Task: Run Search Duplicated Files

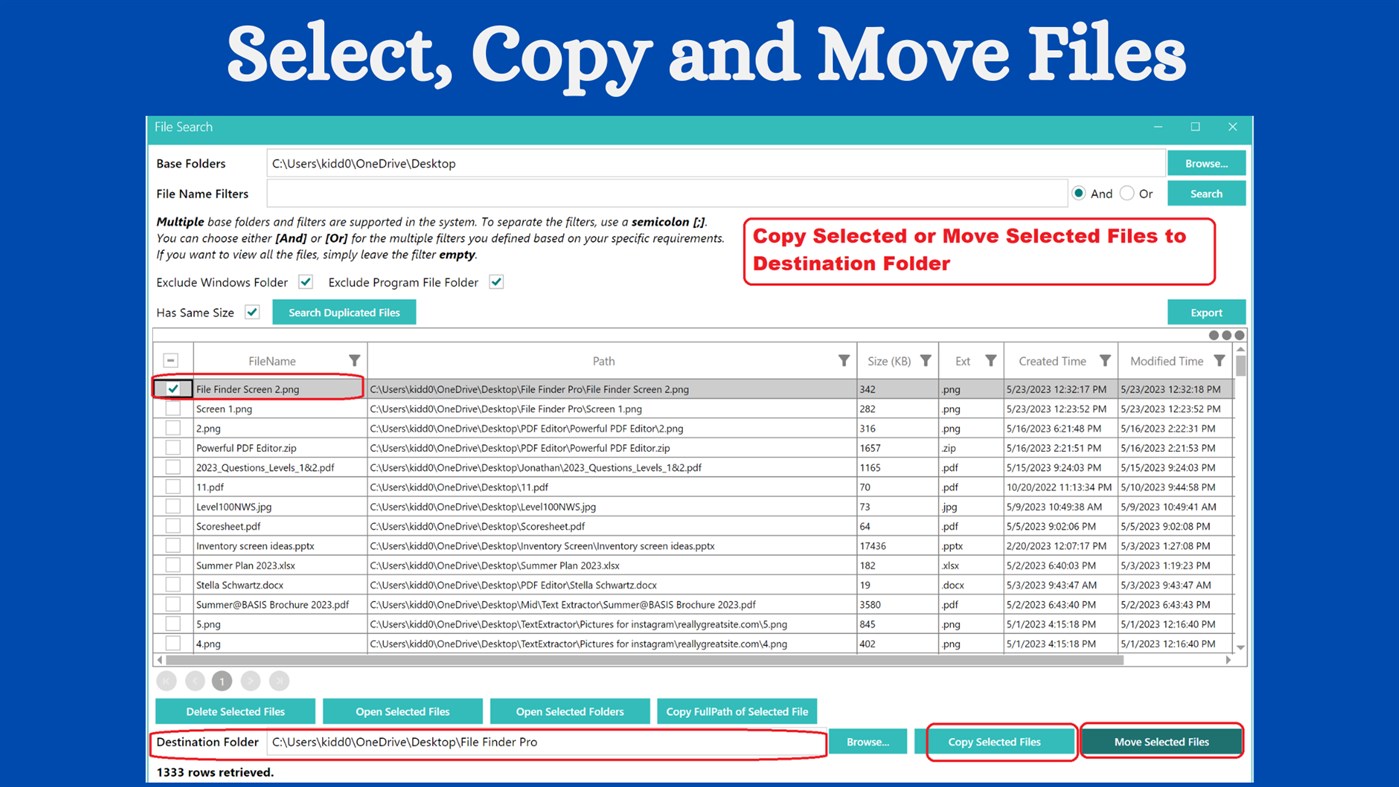Action: 344,311
